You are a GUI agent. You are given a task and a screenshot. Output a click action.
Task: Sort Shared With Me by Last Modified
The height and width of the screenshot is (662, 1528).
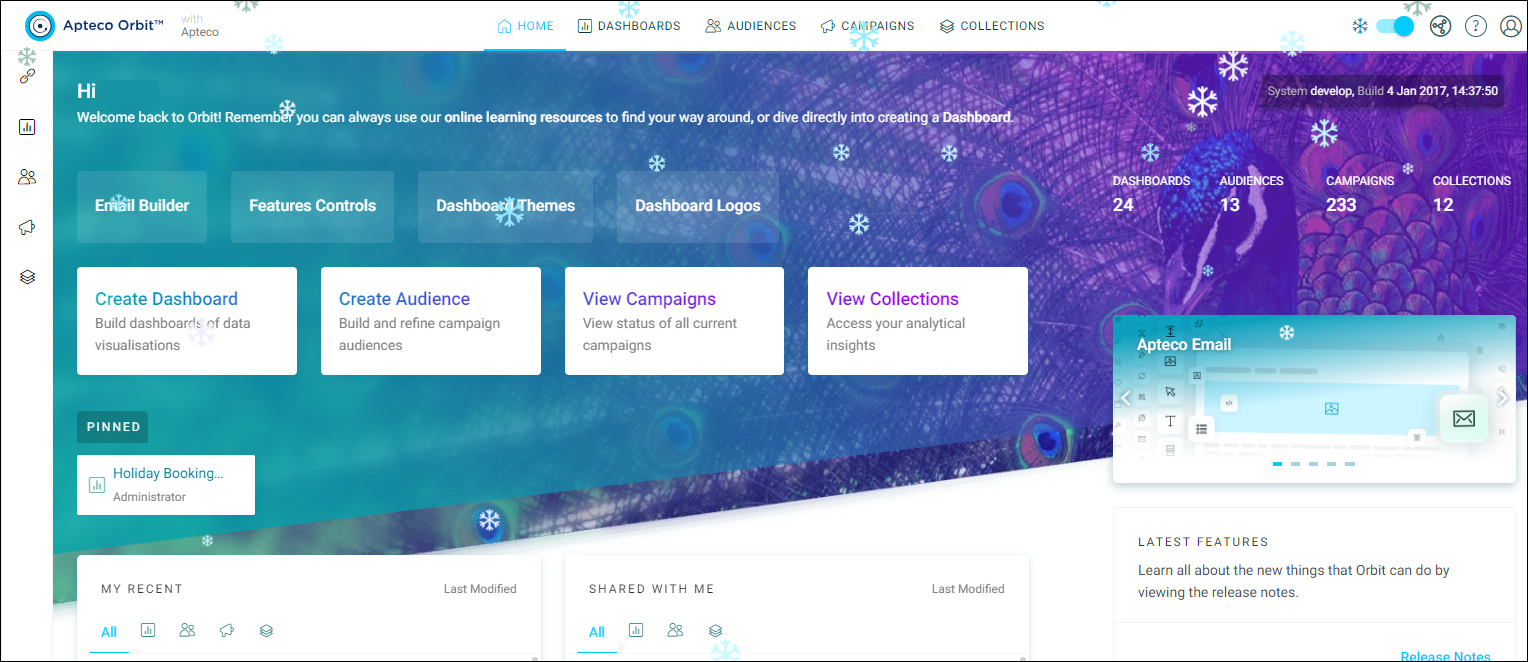coord(968,589)
